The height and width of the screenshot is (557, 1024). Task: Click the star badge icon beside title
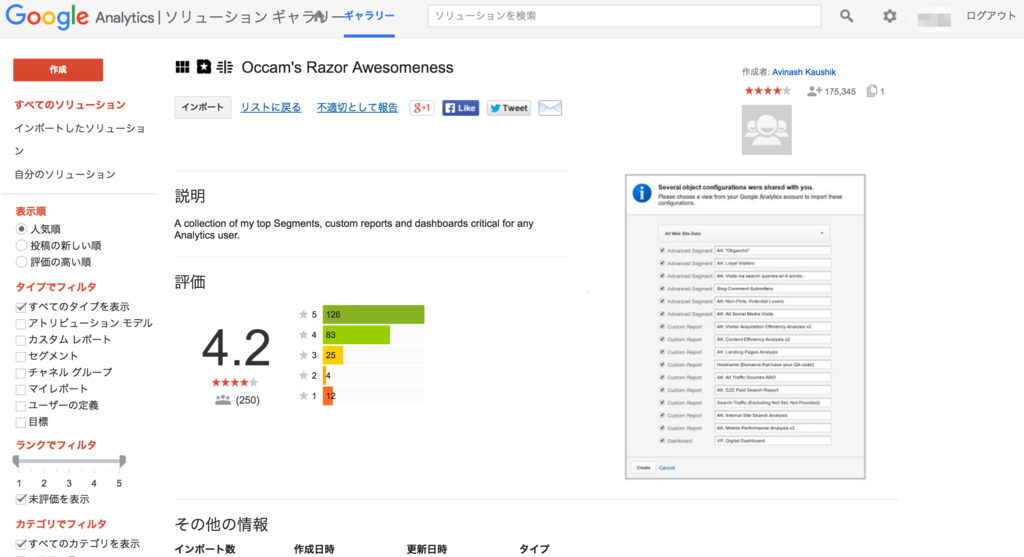pyautogui.click(x=204, y=67)
